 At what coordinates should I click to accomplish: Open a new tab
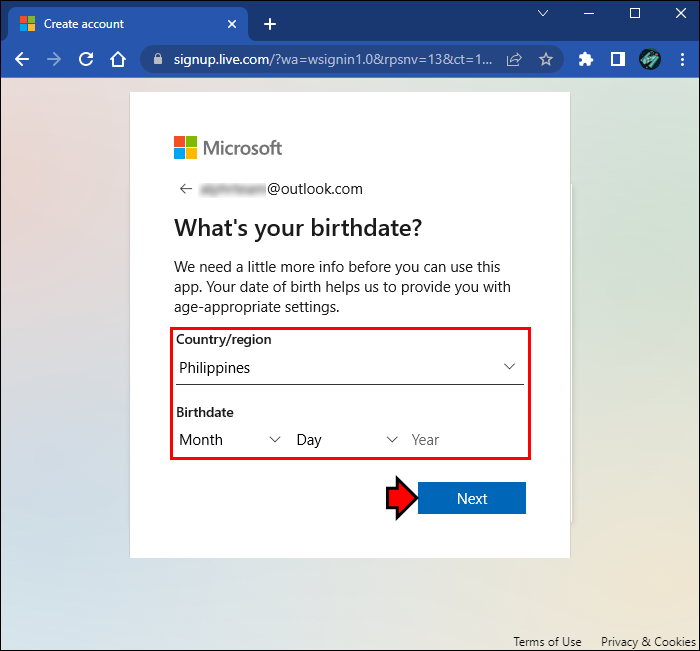click(270, 24)
